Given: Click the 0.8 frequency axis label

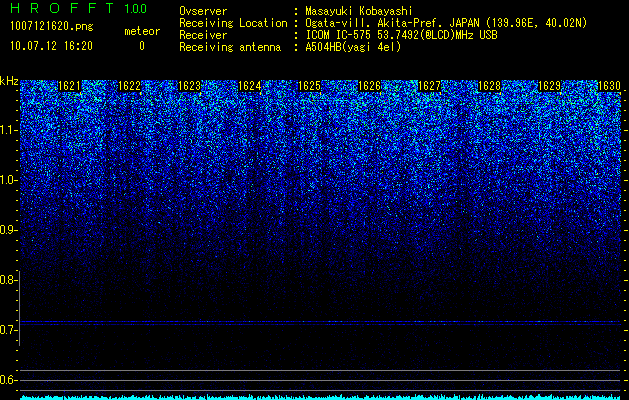Looking at the screenshot, I should click(x=7, y=280).
